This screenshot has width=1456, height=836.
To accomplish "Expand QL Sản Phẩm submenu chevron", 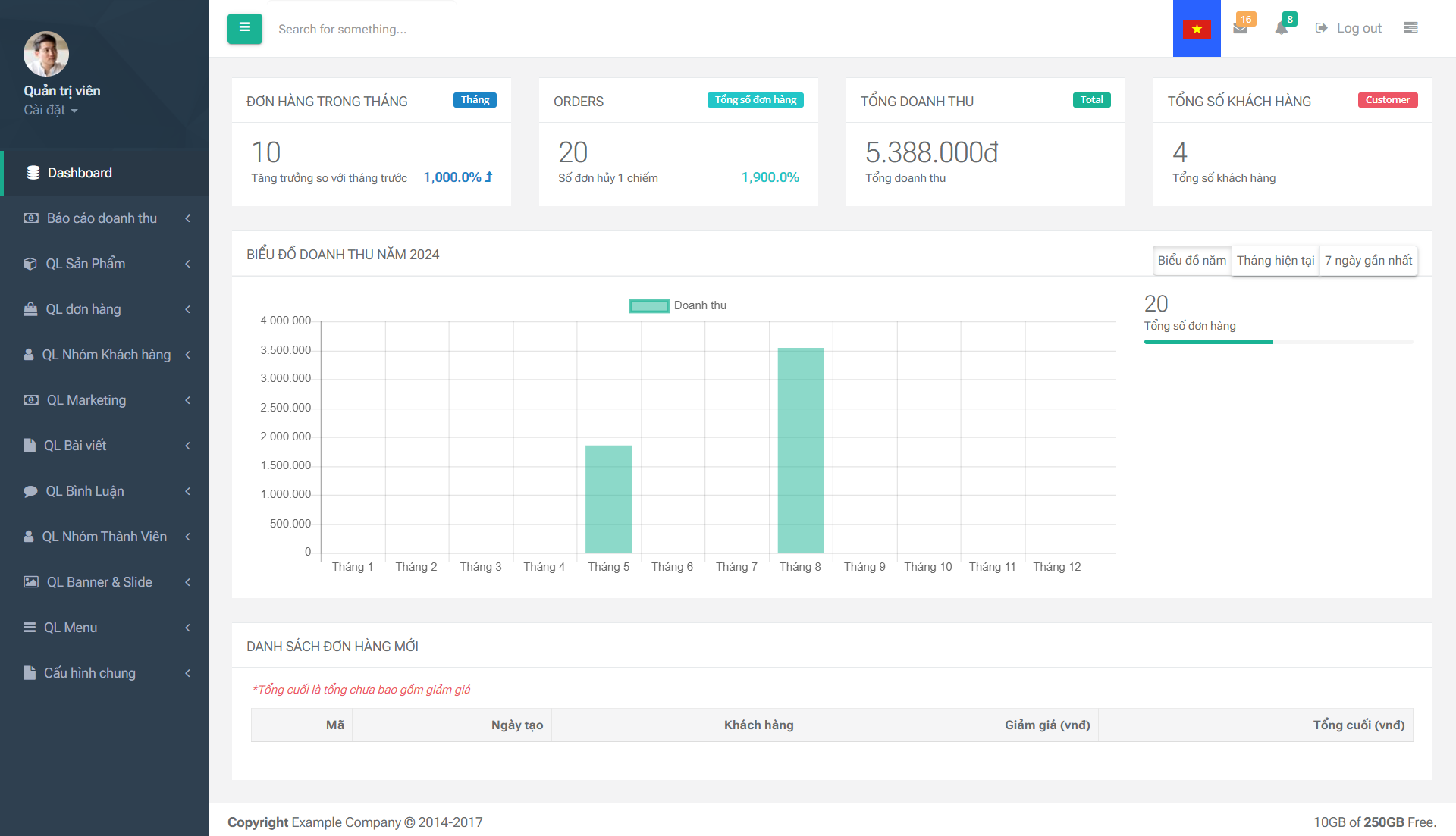I will tap(187, 264).
